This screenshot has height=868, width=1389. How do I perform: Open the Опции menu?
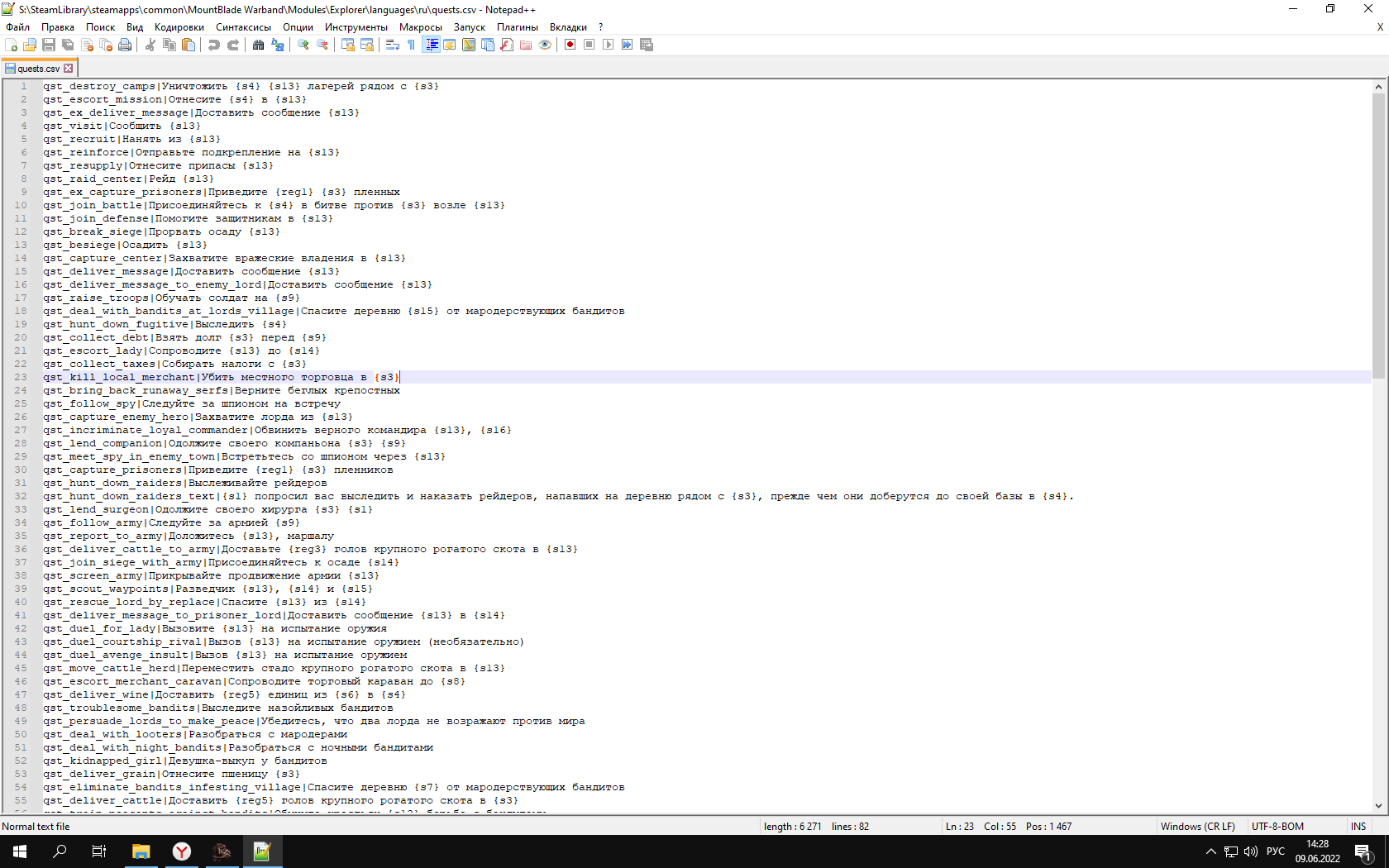[298, 27]
